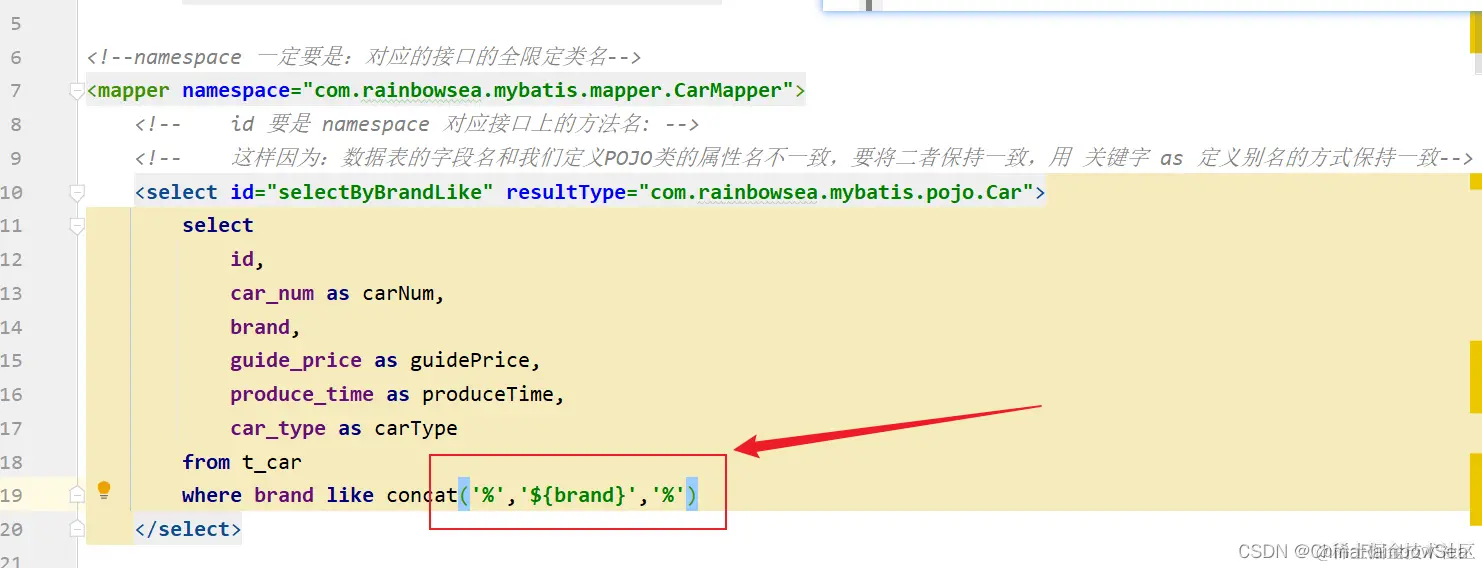Click the yellow warning stripe beside line 10

point(1475,181)
